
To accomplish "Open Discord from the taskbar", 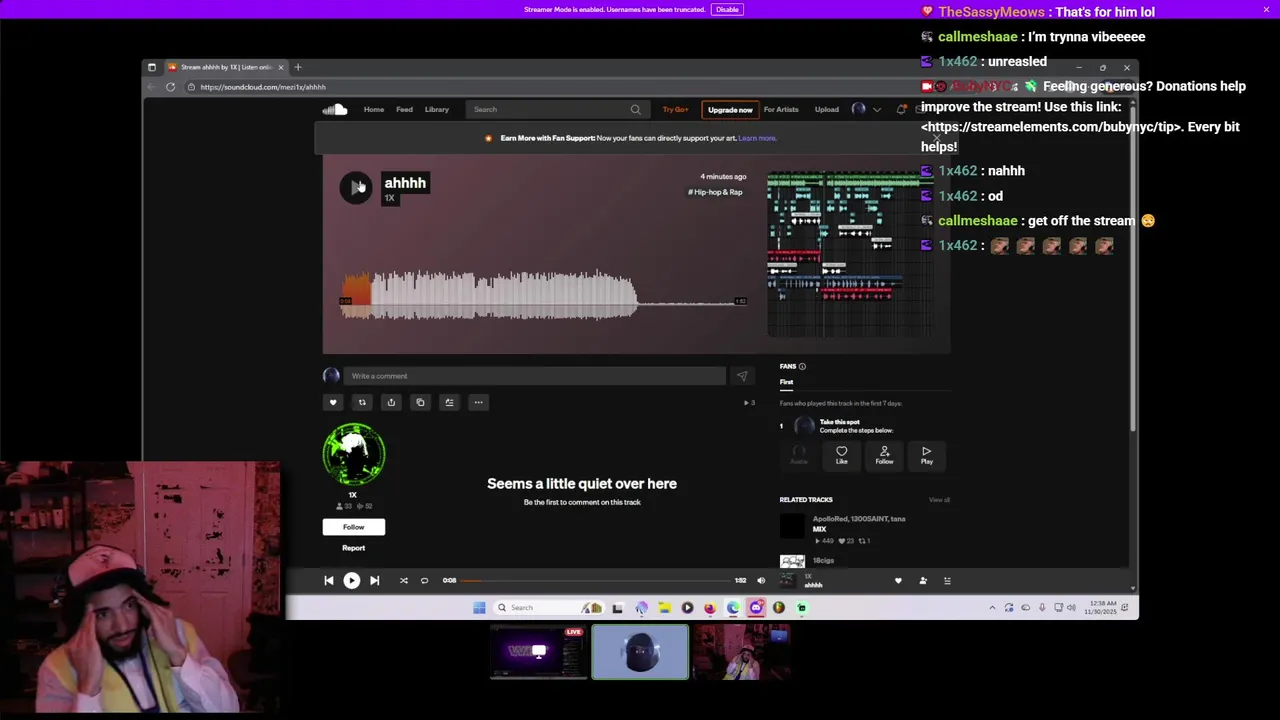I will click(756, 607).
